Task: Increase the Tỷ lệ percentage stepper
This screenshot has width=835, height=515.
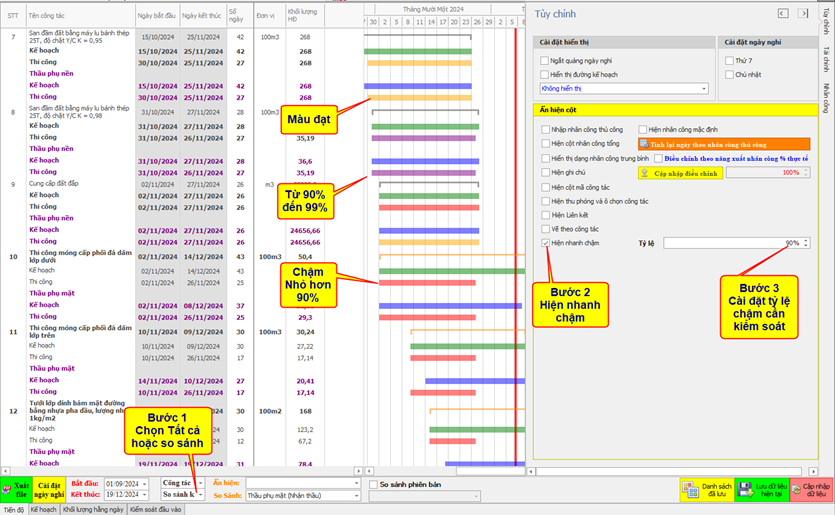Action: point(806,240)
